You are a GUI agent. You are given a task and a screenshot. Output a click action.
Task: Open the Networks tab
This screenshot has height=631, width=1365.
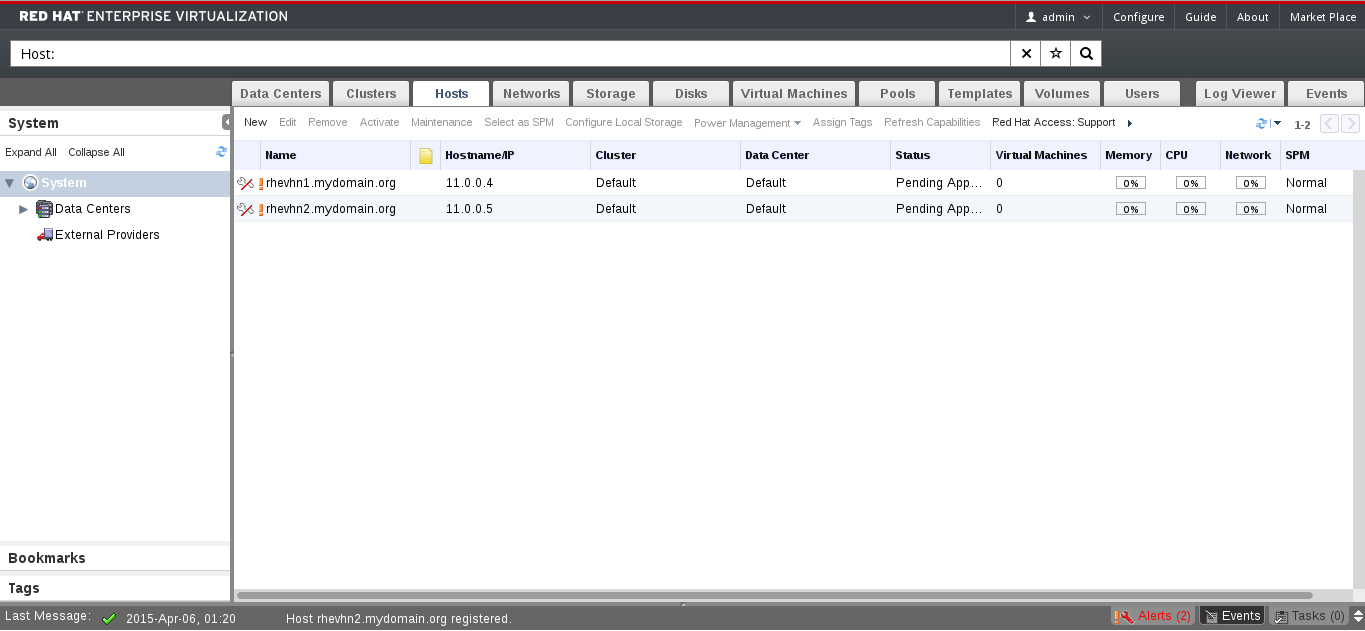click(531, 93)
